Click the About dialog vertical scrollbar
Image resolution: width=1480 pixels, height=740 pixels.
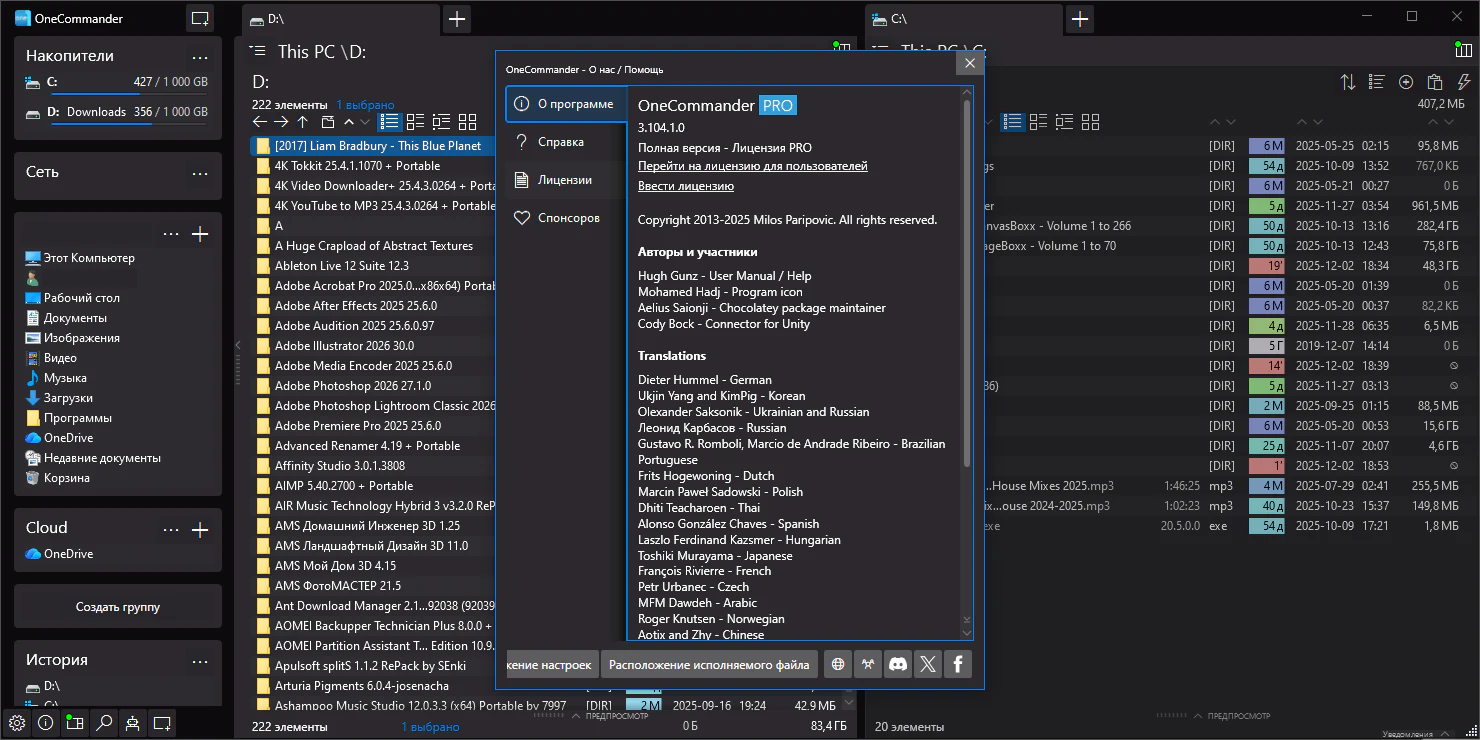(966, 280)
